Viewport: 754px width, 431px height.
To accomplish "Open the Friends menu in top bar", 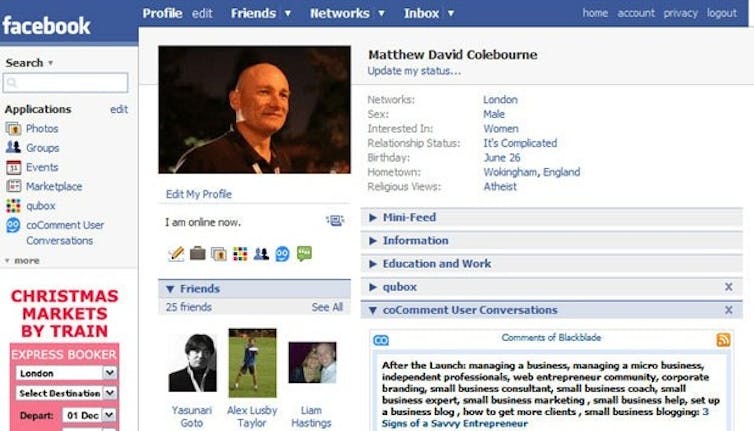I will [x=261, y=13].
